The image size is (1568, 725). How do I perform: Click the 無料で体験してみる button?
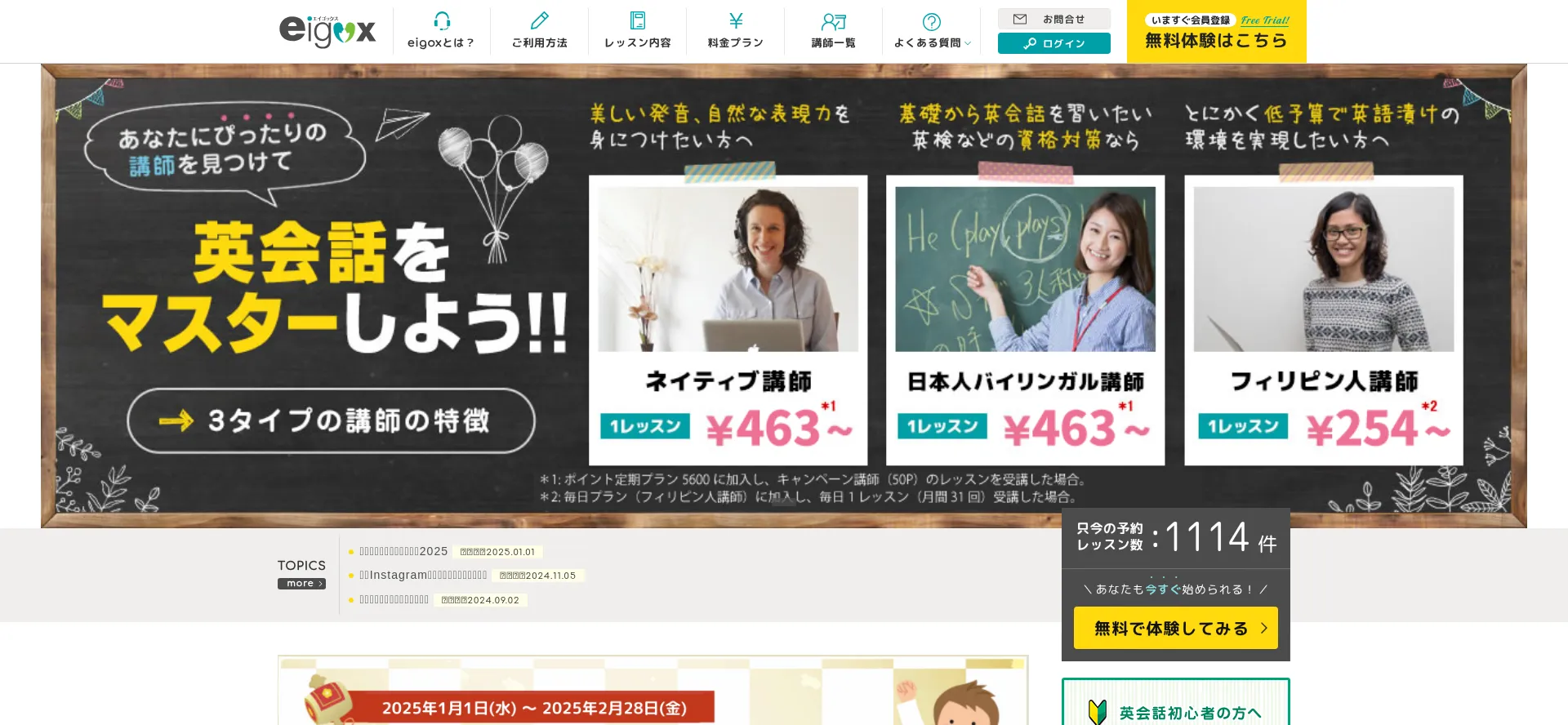pyautogui.click(x=1176, y=628)
